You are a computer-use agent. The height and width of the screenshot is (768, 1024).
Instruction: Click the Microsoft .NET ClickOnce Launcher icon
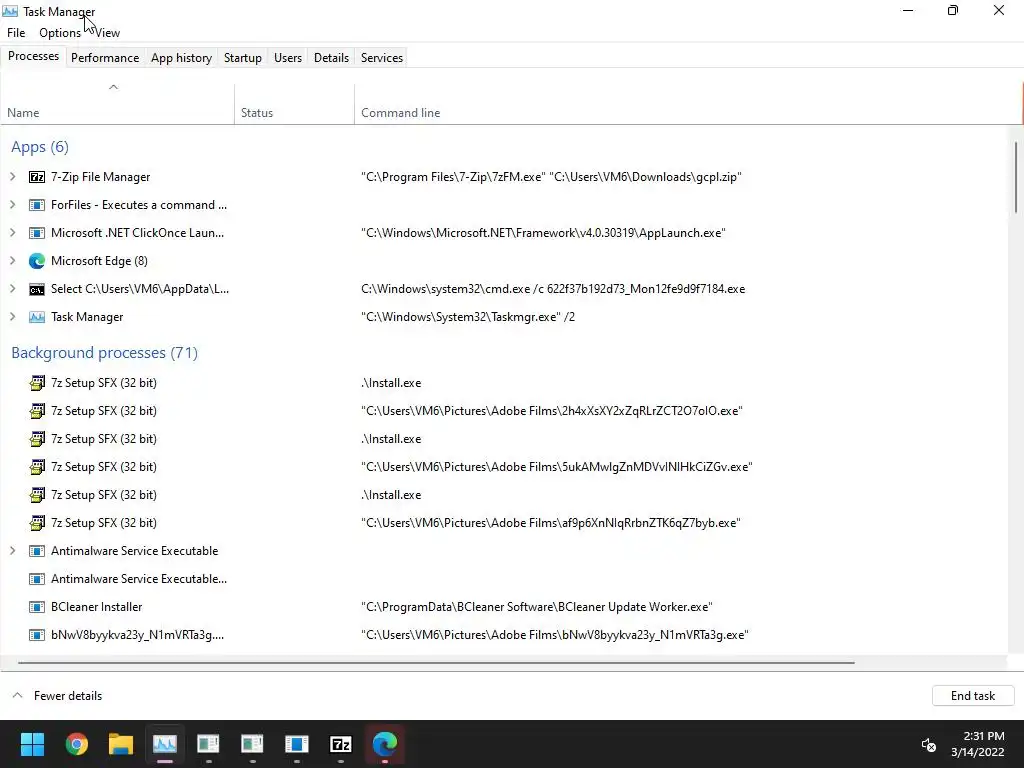tap(37, 233)
